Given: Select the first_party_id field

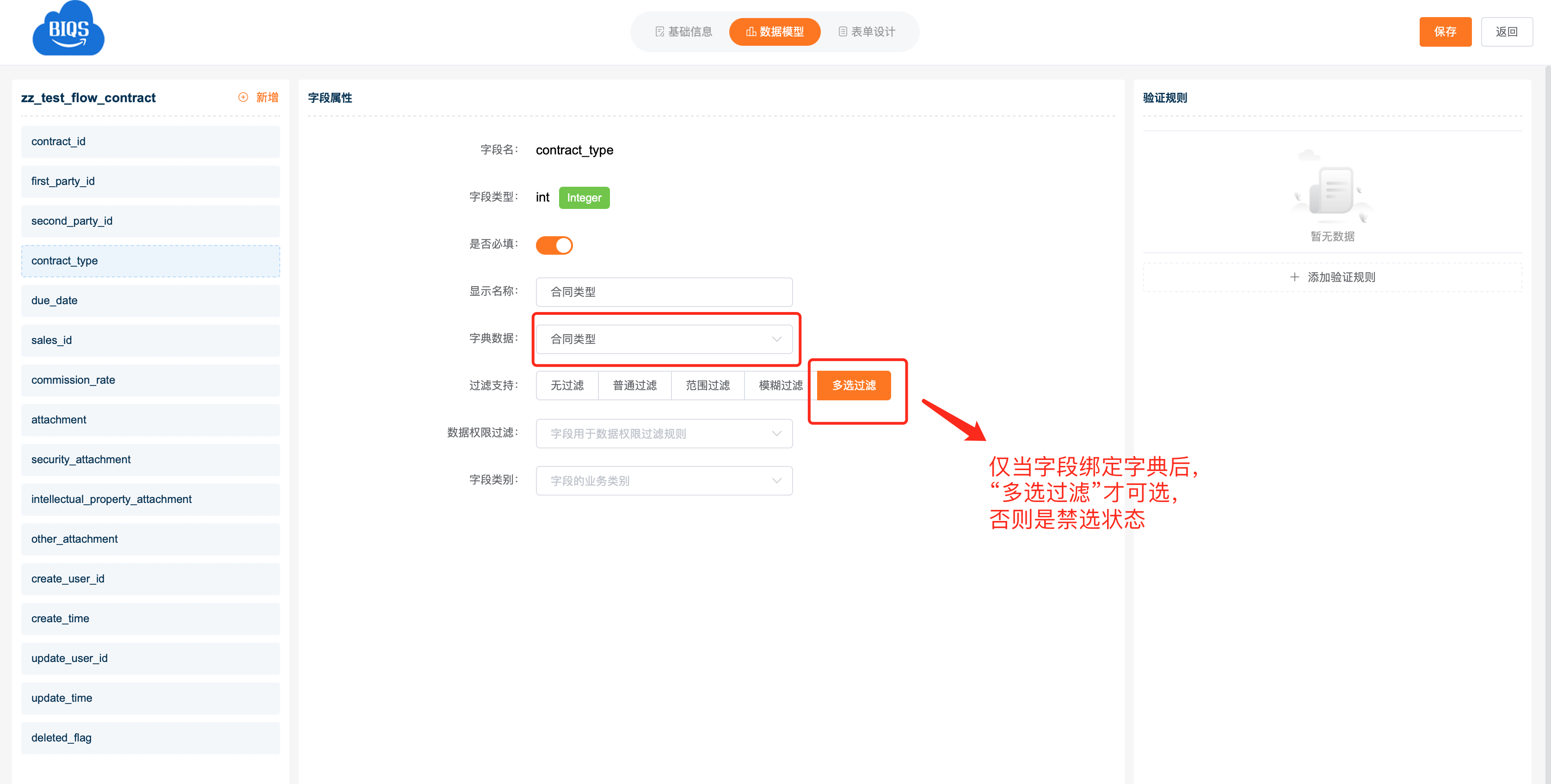Looking at the screenshot, I should [151, 181].
